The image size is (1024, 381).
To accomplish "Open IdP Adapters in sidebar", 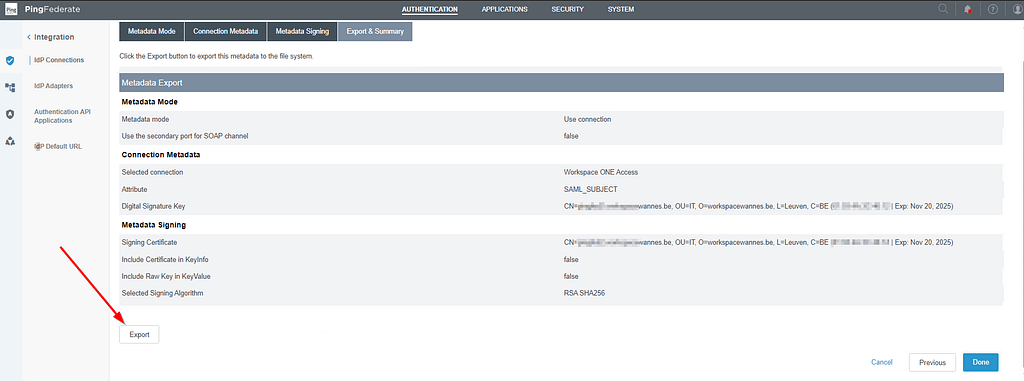I will [54, 86].
